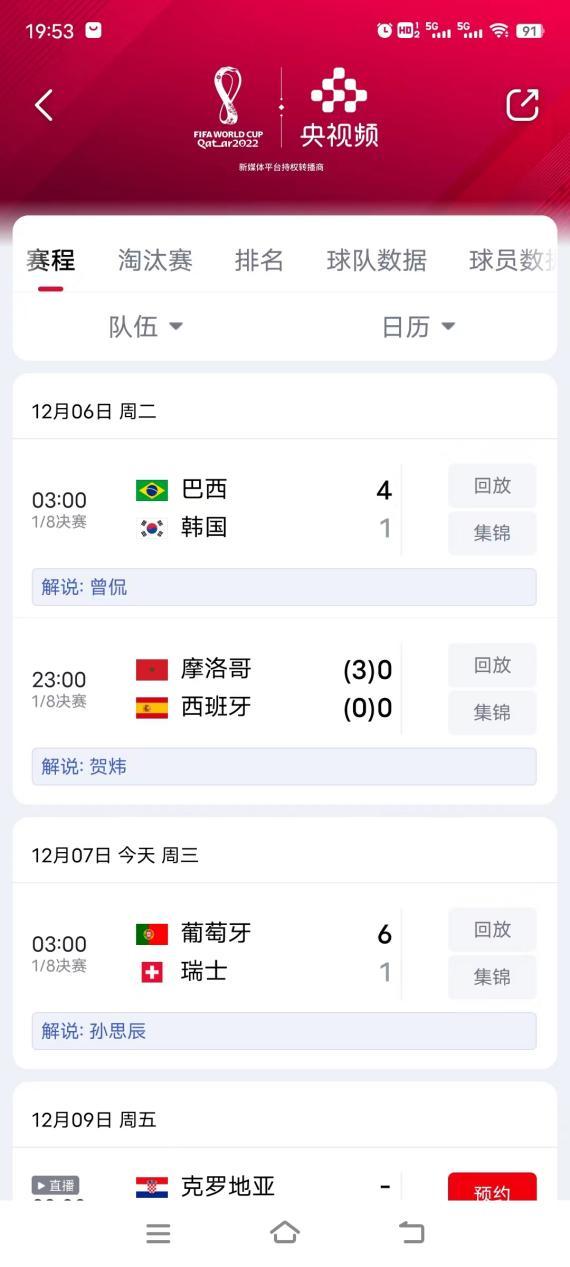Image resolution: width=570 pixels, height=1267 pixels.
Task: Tap the Portugal flag icon
Action: (x=152, y=934)
